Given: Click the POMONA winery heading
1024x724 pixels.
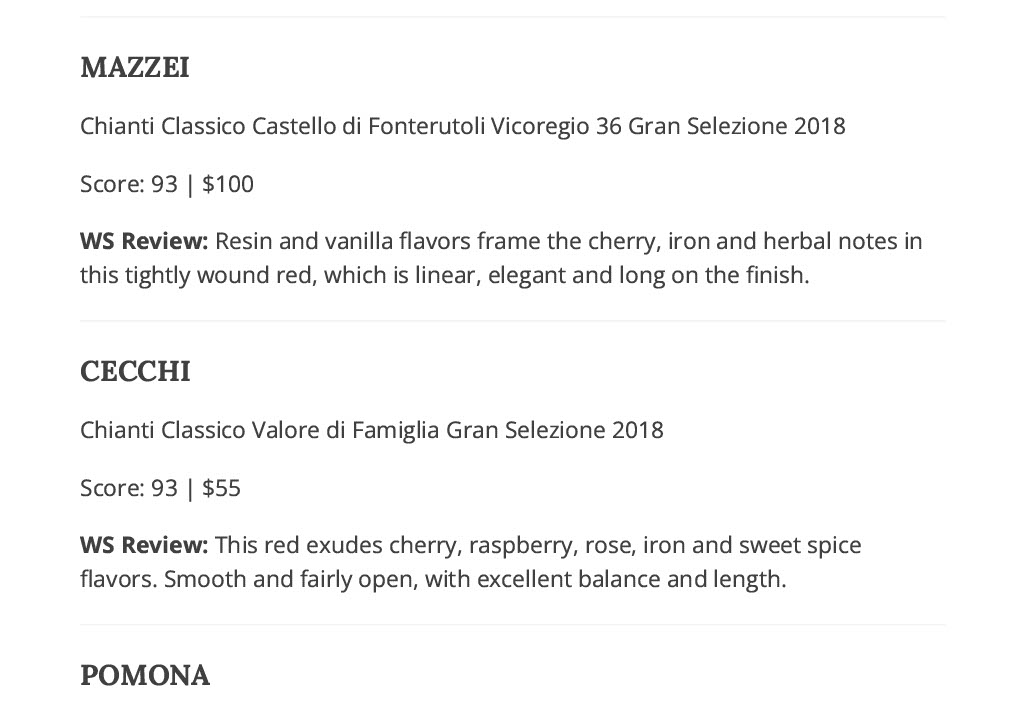Looking at the screenshot, I should point(145,675).
